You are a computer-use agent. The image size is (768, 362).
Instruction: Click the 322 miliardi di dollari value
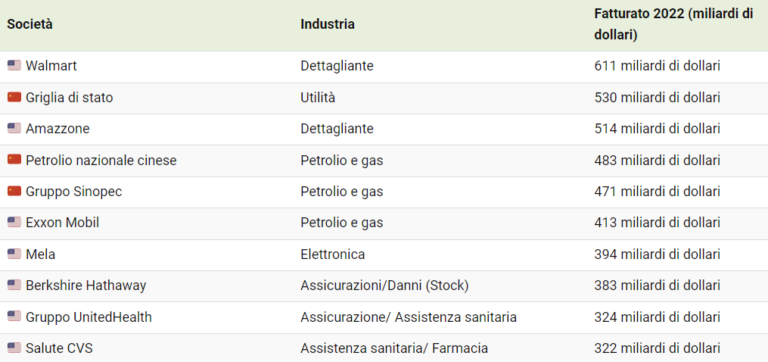[x=657, y=348]
